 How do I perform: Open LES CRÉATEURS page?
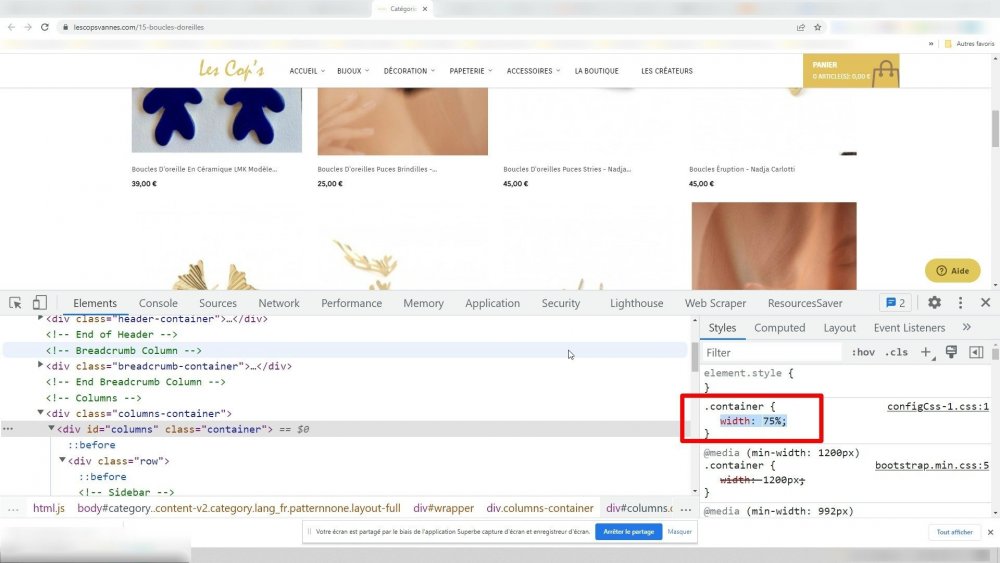(x=666, y=71)
